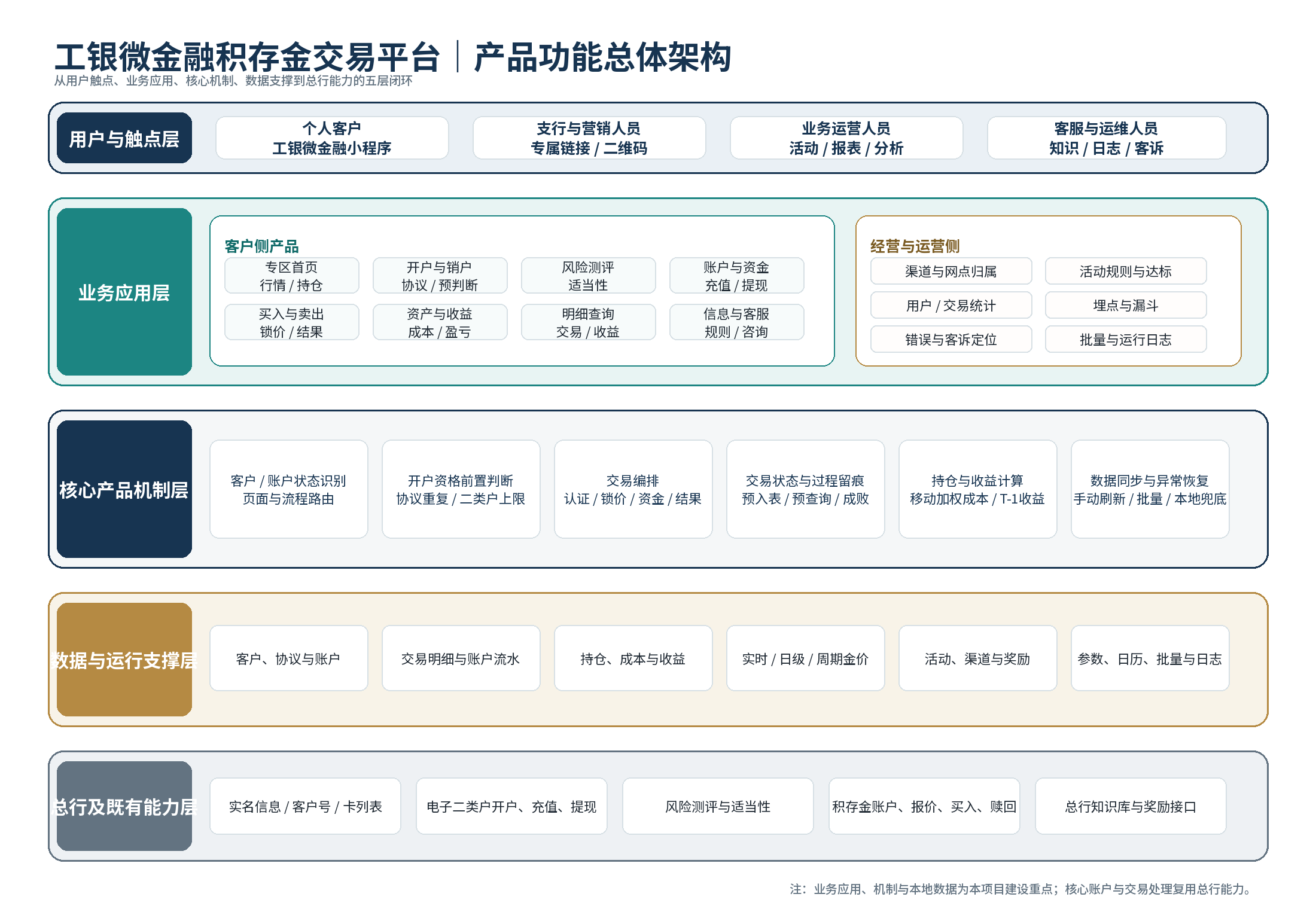Click the 产品功能总体架构 title text
Screen dimensions: 1316x897
[603, 57]
